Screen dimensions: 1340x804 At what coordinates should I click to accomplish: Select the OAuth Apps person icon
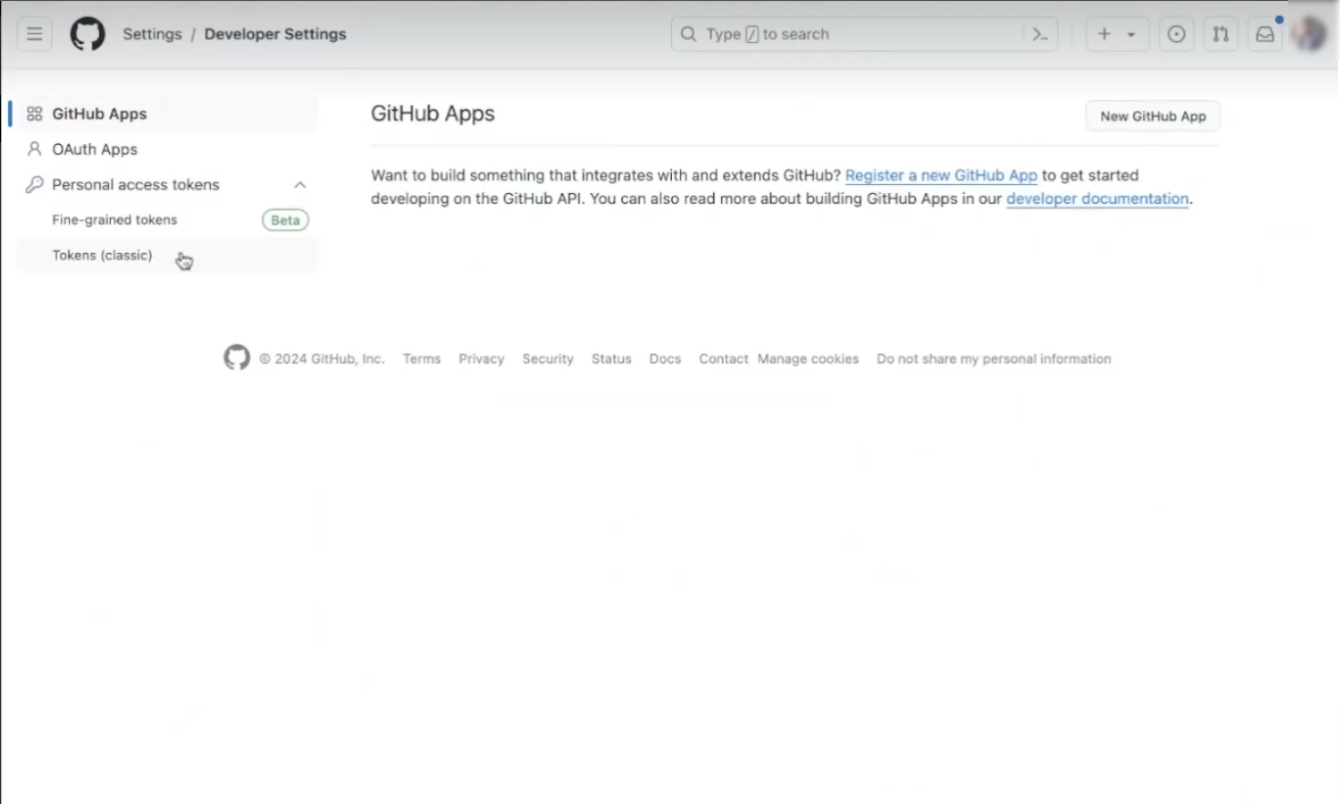tap(34, 149)
